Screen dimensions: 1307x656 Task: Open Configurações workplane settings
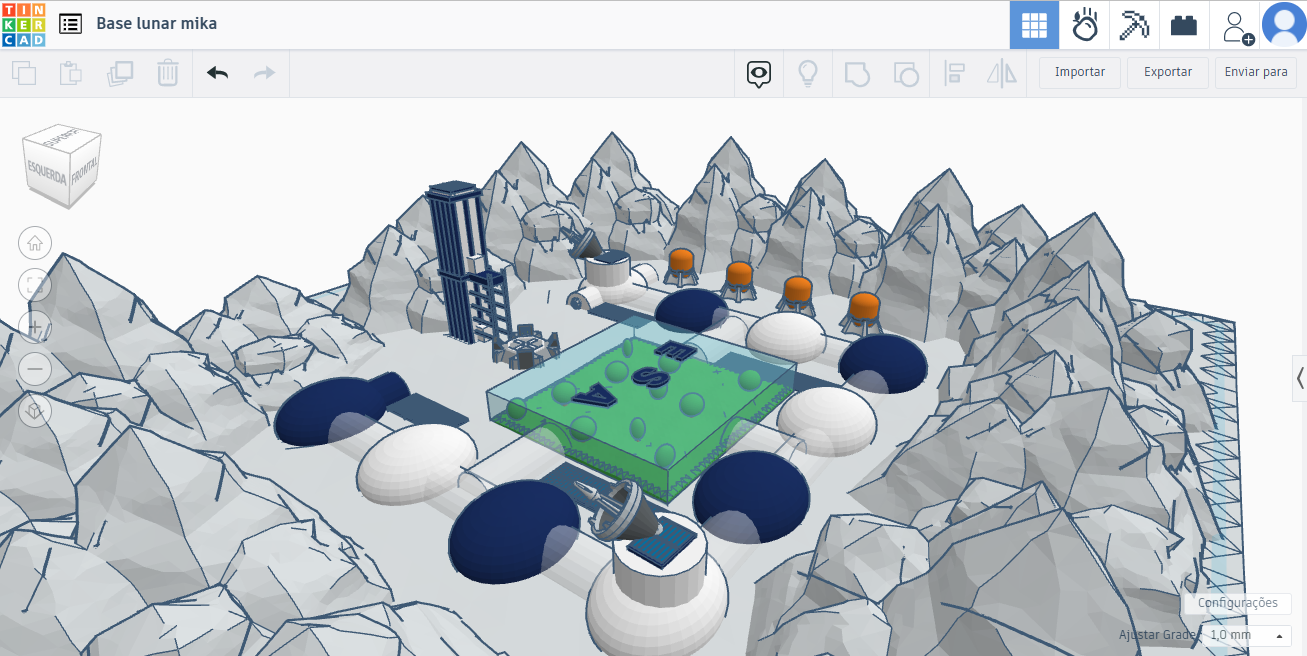pyautogui.click(x=1237, y=603)
